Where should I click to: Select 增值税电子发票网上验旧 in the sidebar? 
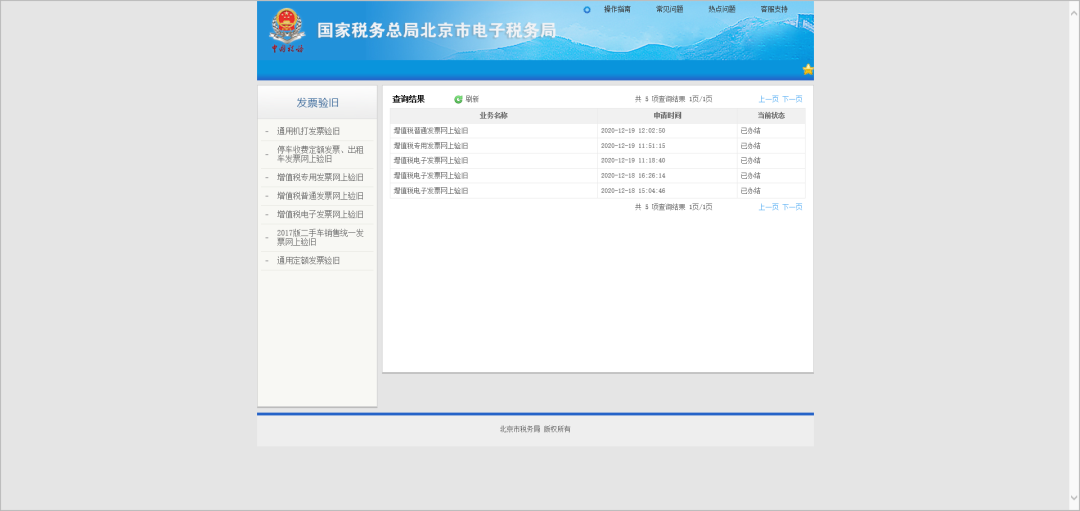click(x=320, y=214)
